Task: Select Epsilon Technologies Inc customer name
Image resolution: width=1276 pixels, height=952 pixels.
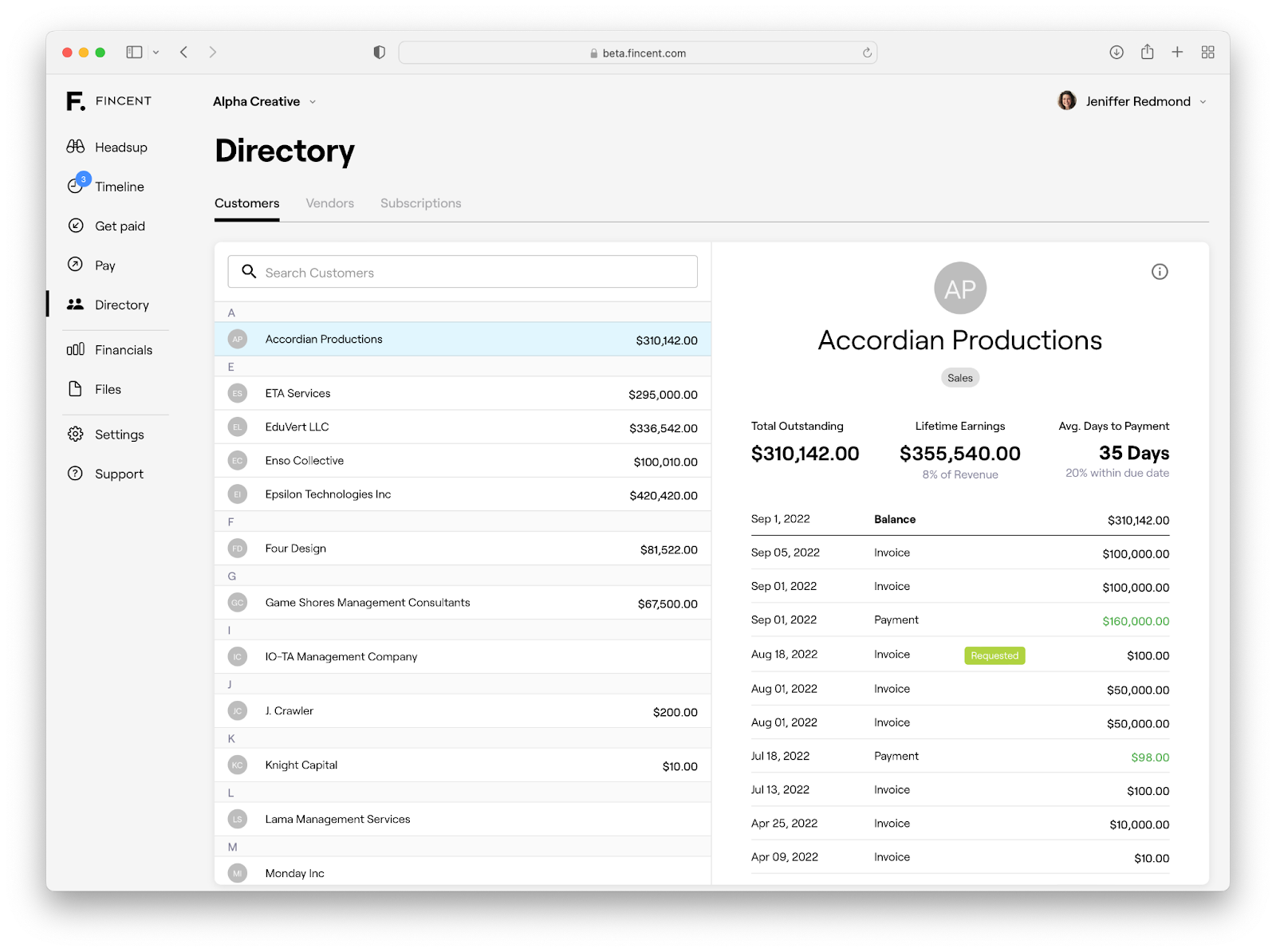Action: tap(329, 494)
